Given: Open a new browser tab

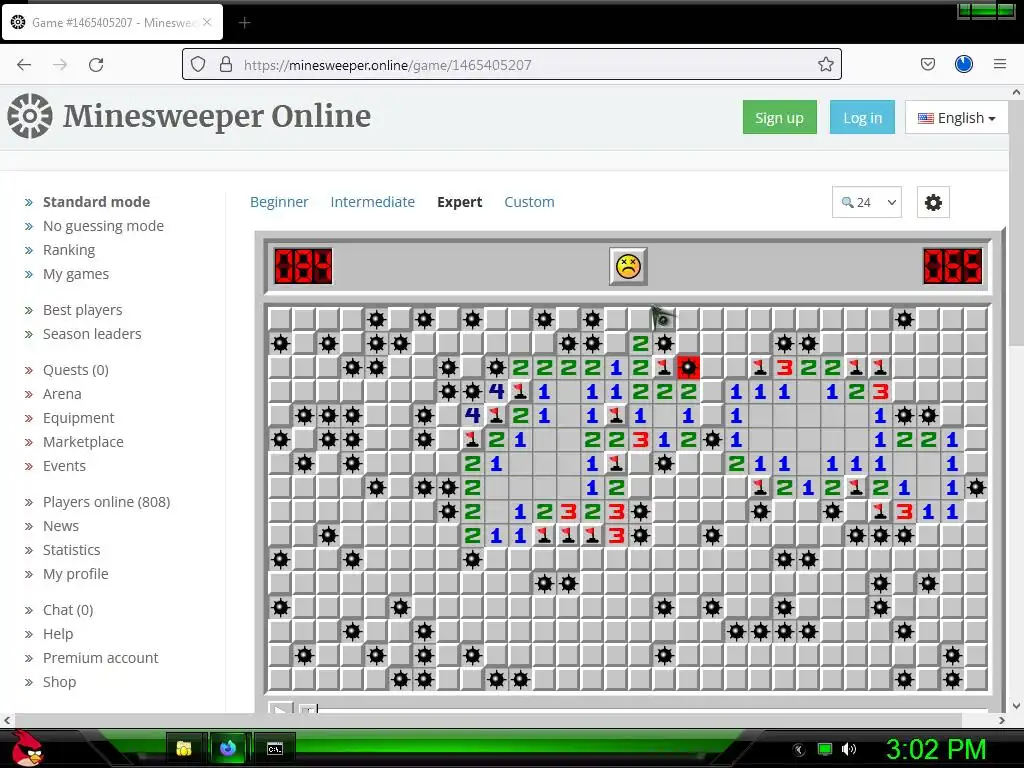Looking at the screenshot, I should (244, 23).
